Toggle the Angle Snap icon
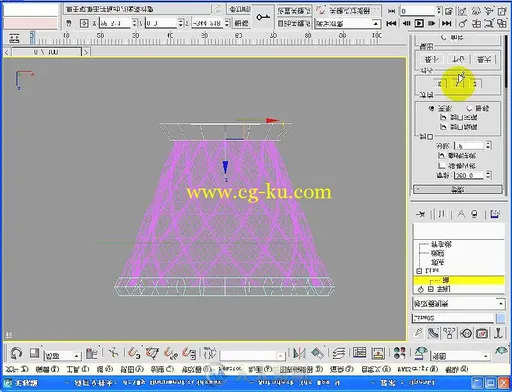Image resolution: width=512 pixels, height=392 pixels. pyautogui.click(x=153, y=353)
